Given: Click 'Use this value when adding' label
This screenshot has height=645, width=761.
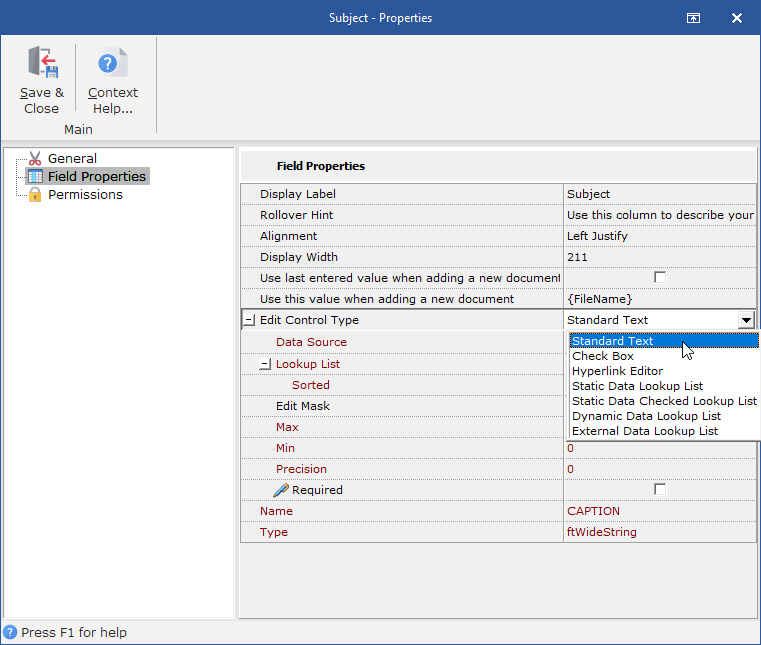Looking at the screenshot, I should tap(387, 299).
